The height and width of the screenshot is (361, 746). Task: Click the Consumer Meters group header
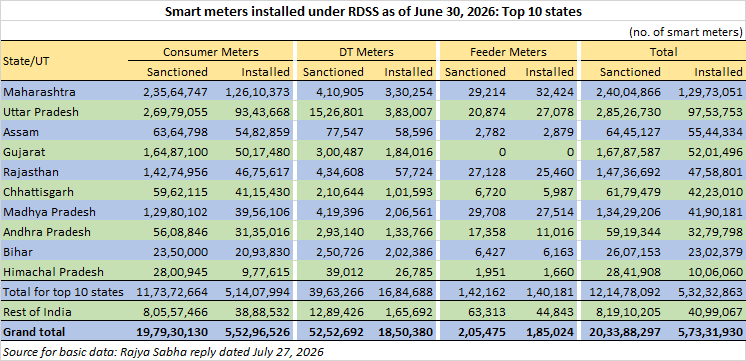coord(211,52)
